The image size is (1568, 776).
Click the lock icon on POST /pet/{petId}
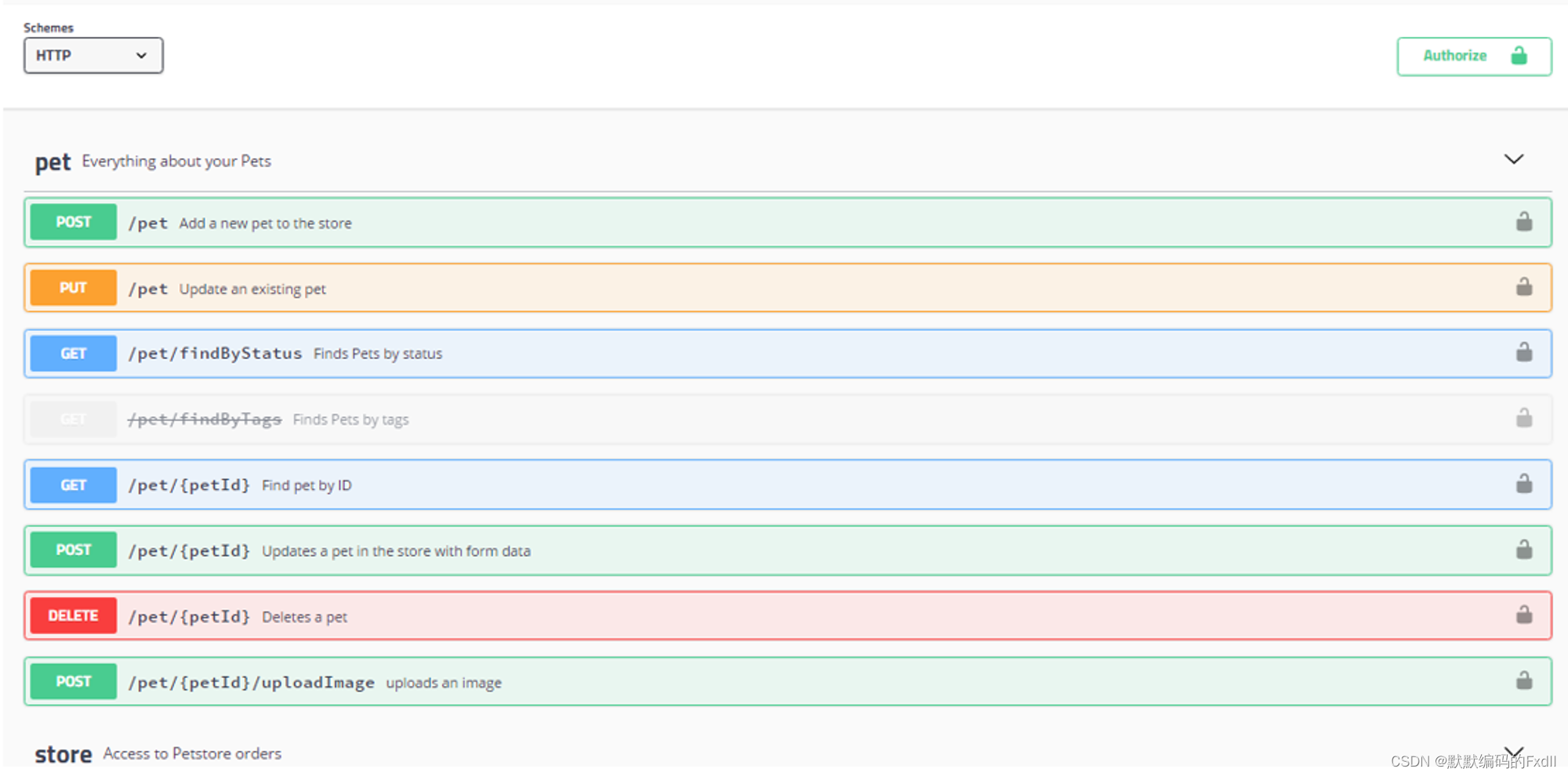(x=1523, y=549)
